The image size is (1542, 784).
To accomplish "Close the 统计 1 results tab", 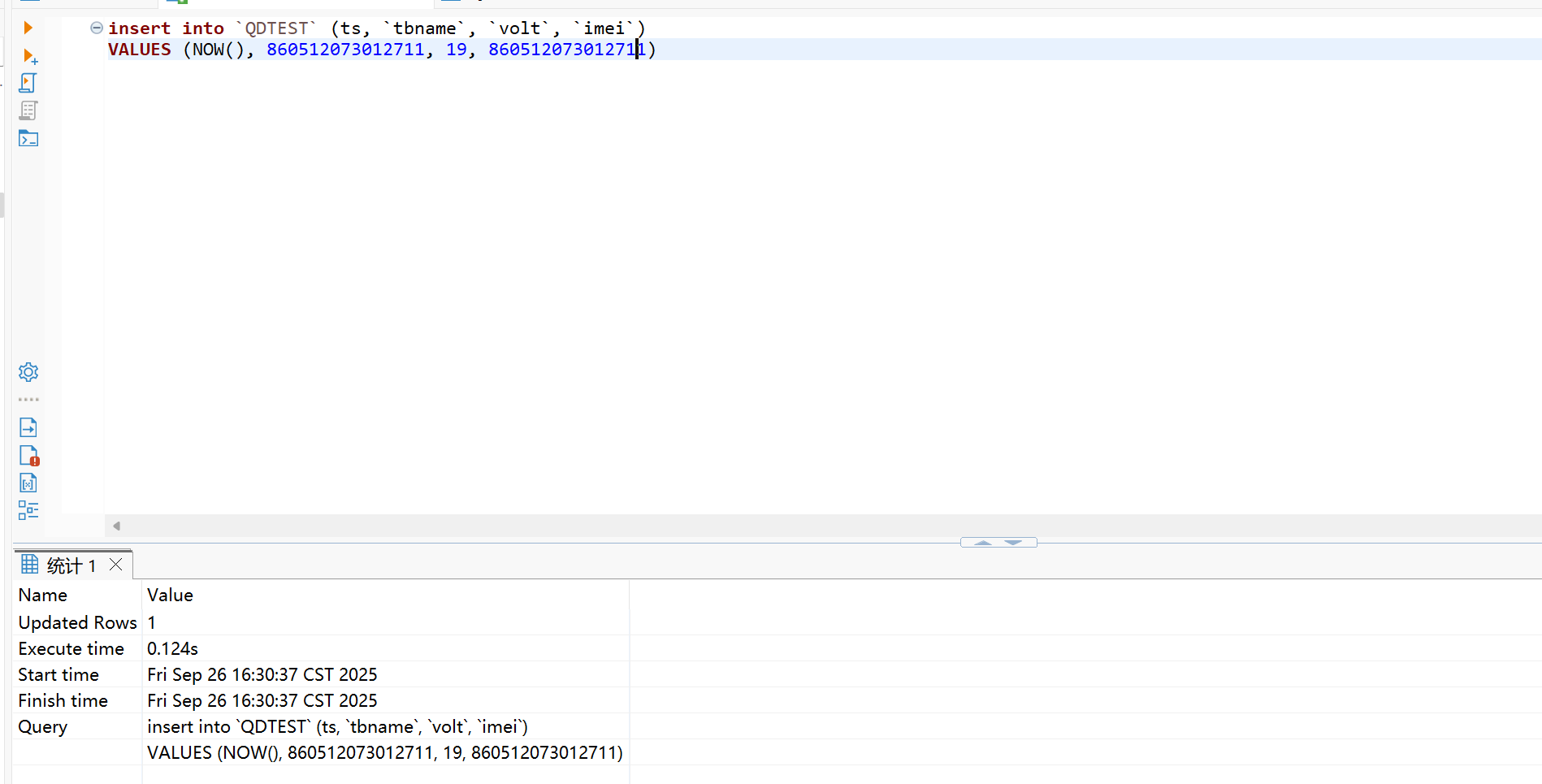I will (116, 565).
